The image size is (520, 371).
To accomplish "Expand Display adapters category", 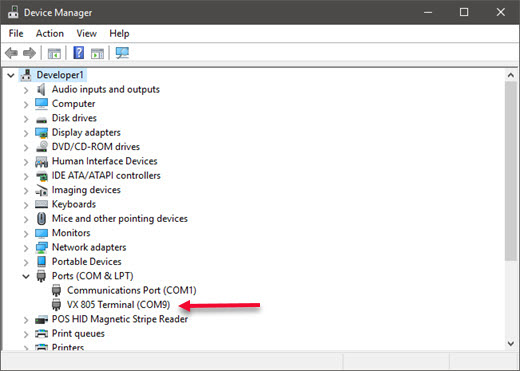I will point(26,133).
